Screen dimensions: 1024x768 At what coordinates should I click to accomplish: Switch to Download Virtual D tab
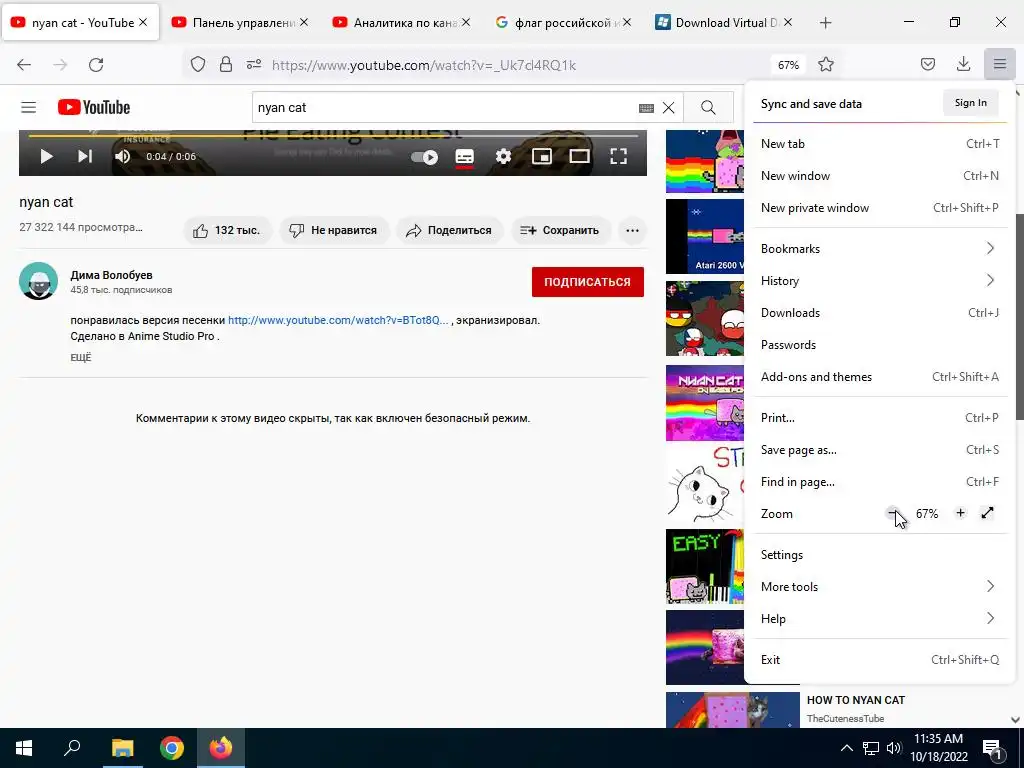coord(724,23)
